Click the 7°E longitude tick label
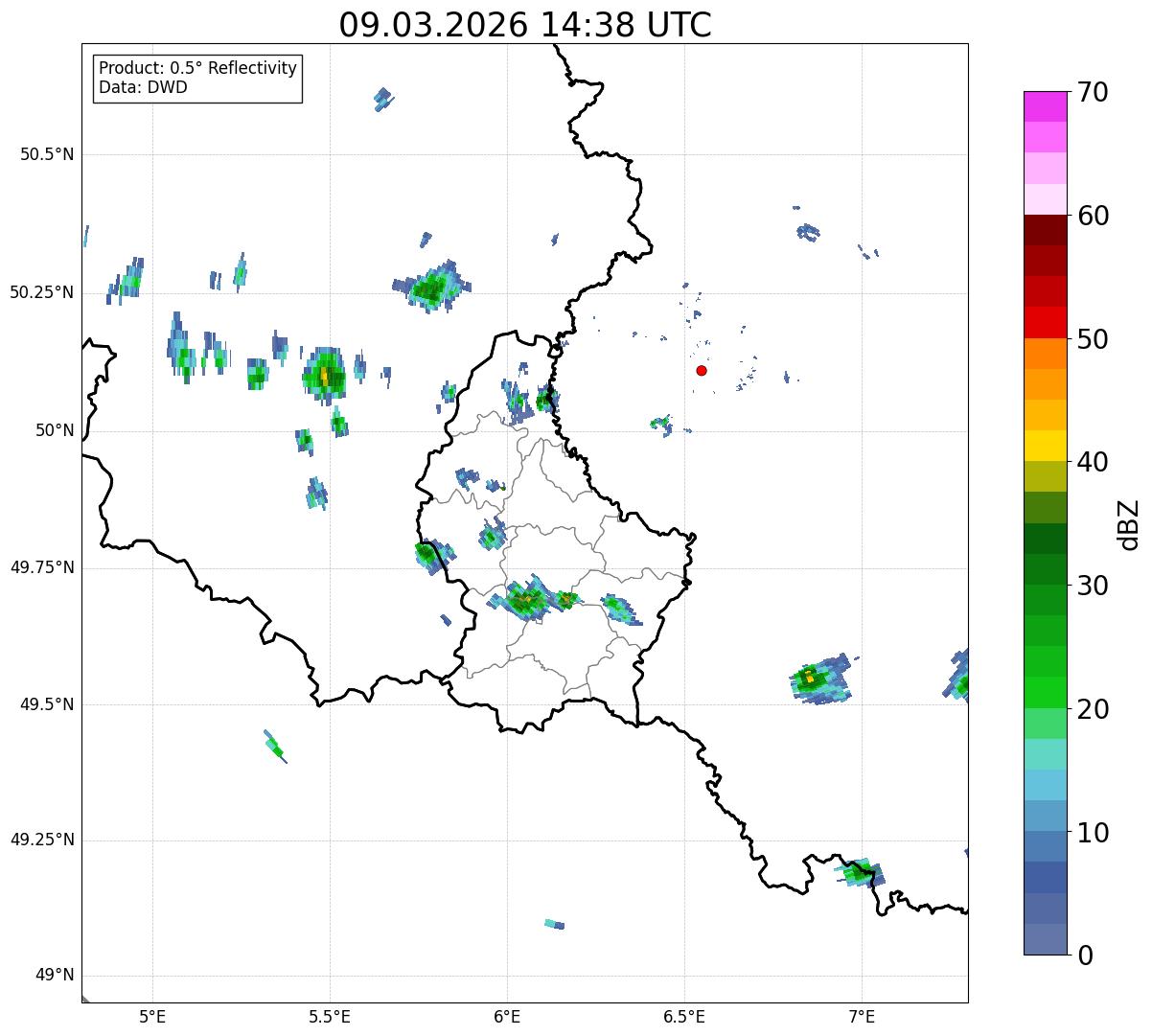Screen dimensions: 1152x1036 [x=862, y=1016]
